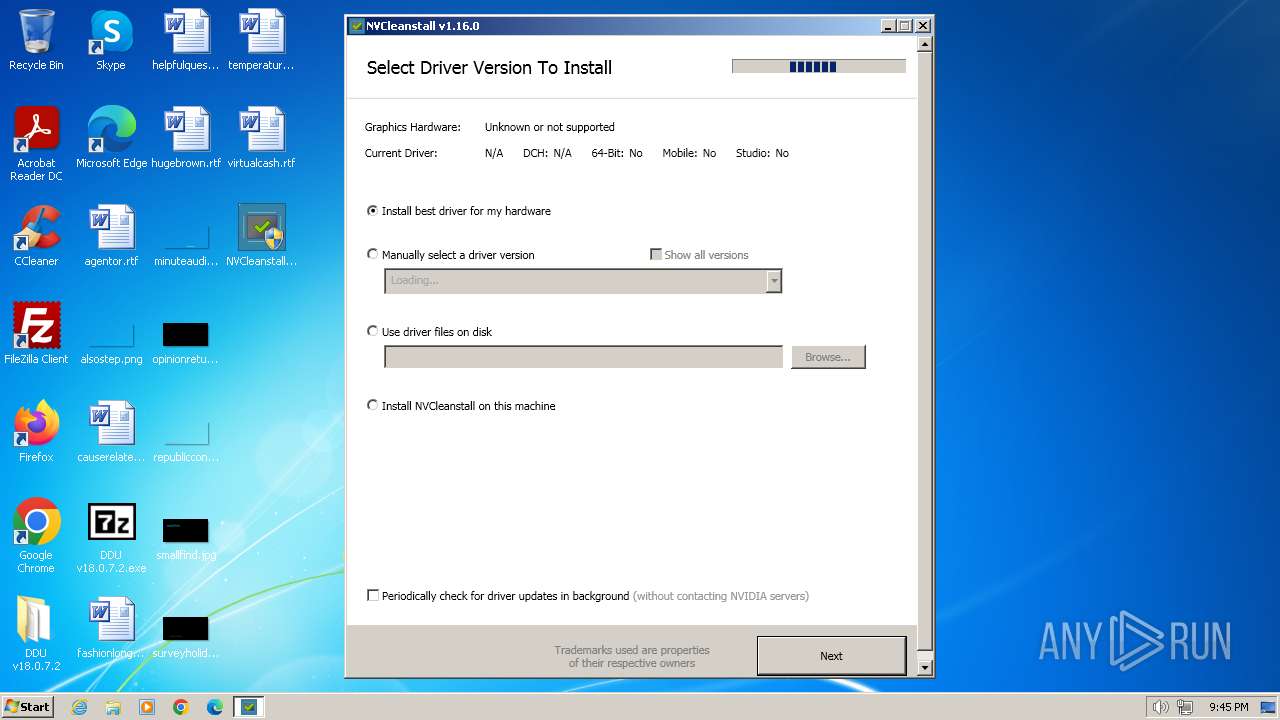Launch CCleaner from the desktop

pos(36,237)
